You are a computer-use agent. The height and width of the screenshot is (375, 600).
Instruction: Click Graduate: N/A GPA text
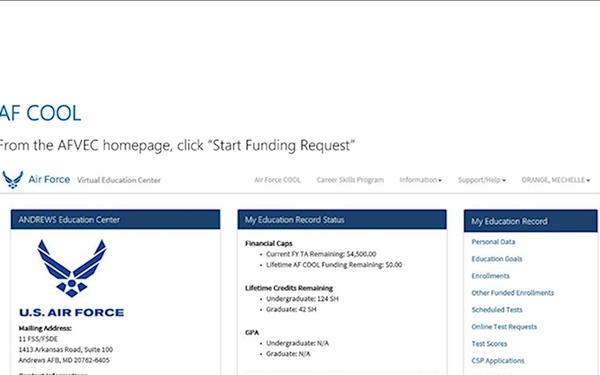(288, 354)
